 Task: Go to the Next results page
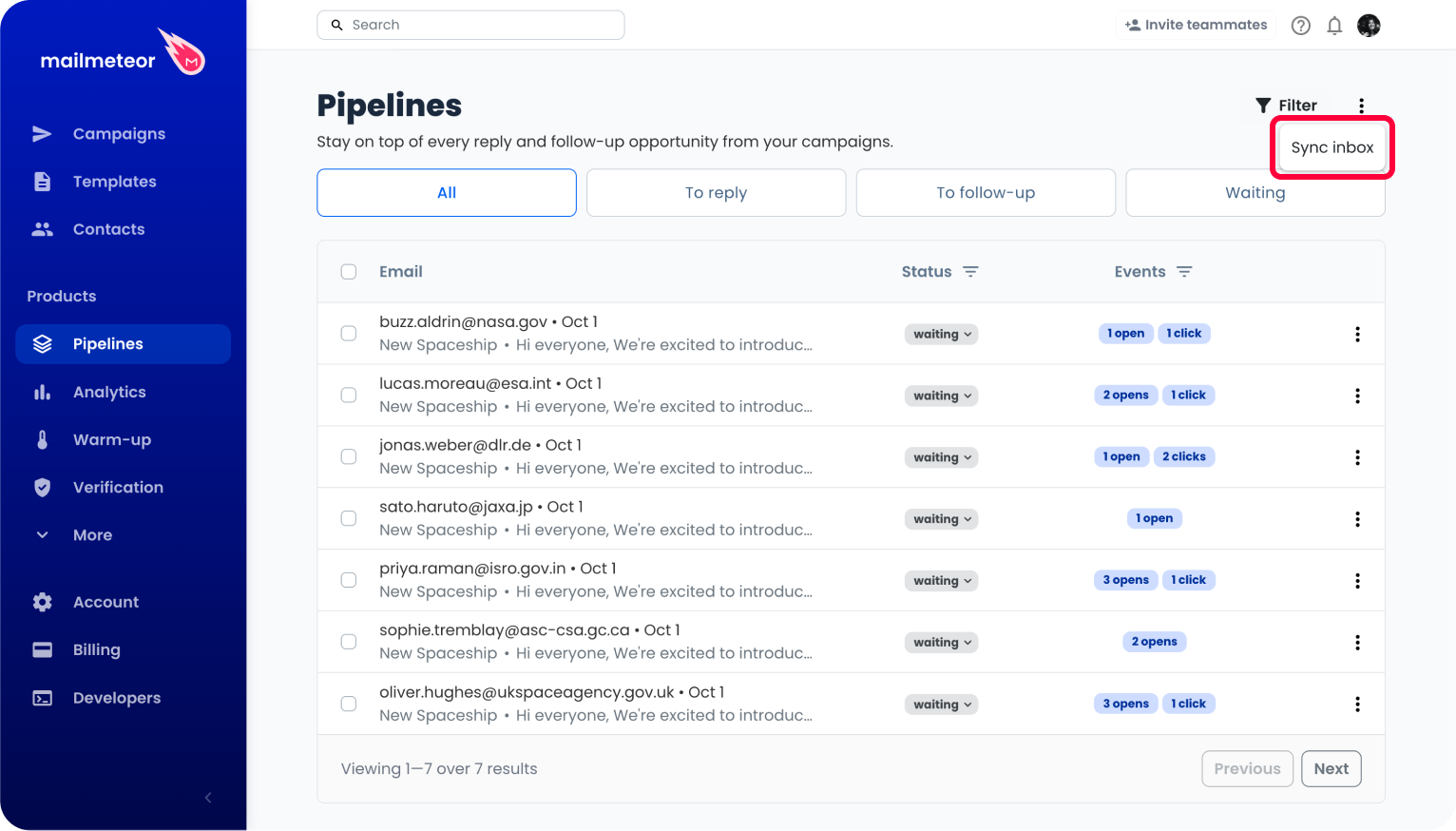coord(1331,769)
